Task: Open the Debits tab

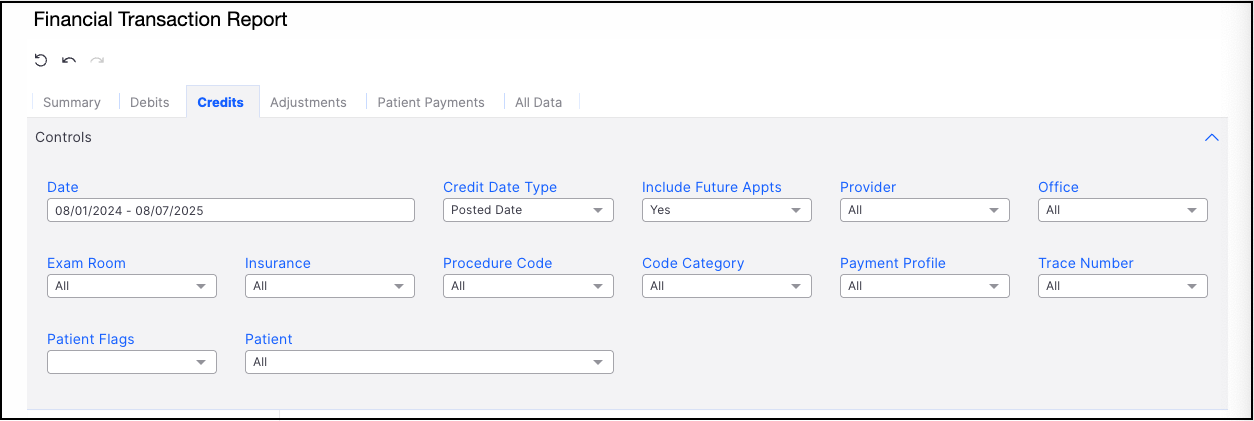Action: (150, 102)
